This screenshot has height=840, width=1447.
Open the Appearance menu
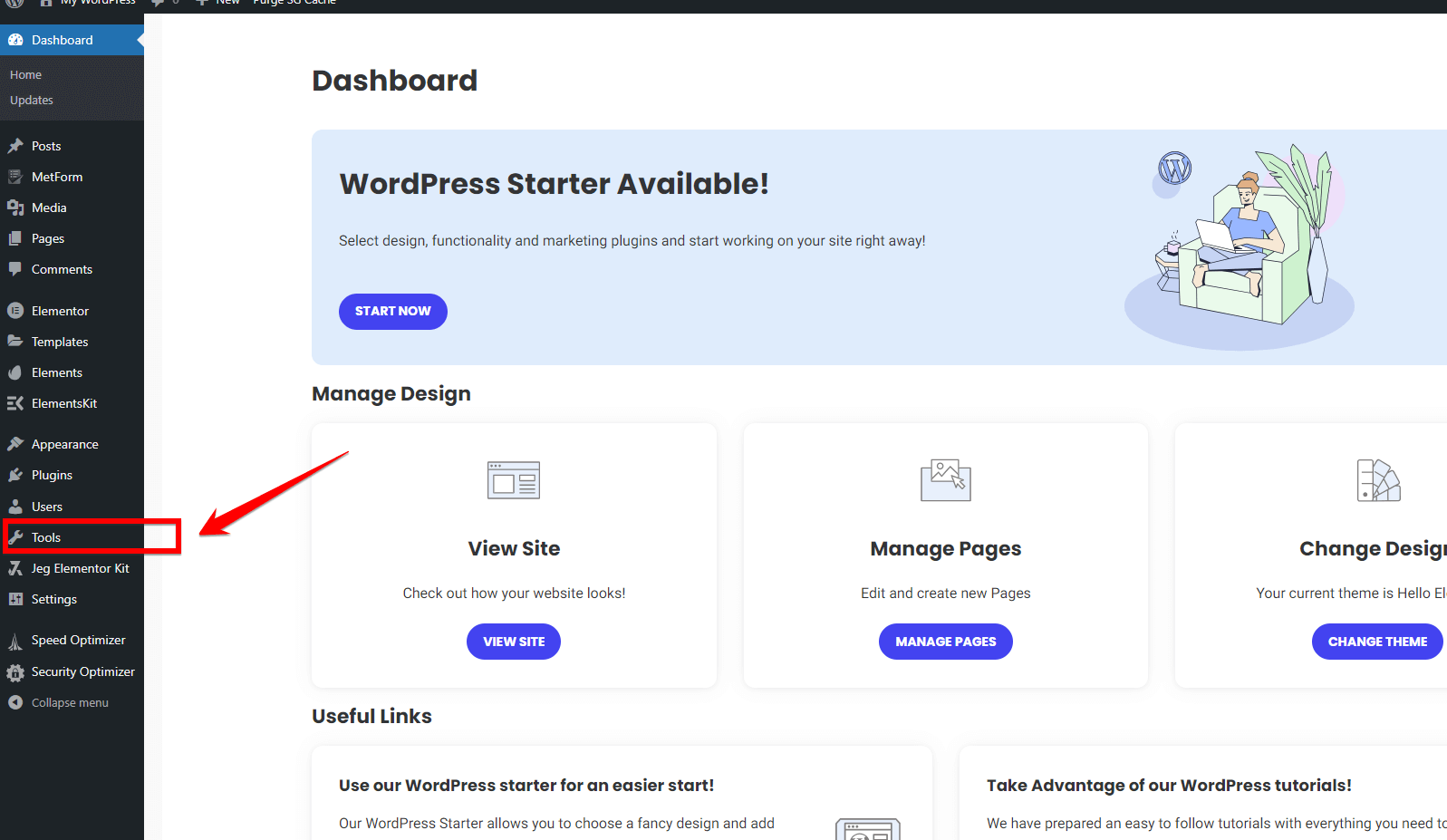64,444
